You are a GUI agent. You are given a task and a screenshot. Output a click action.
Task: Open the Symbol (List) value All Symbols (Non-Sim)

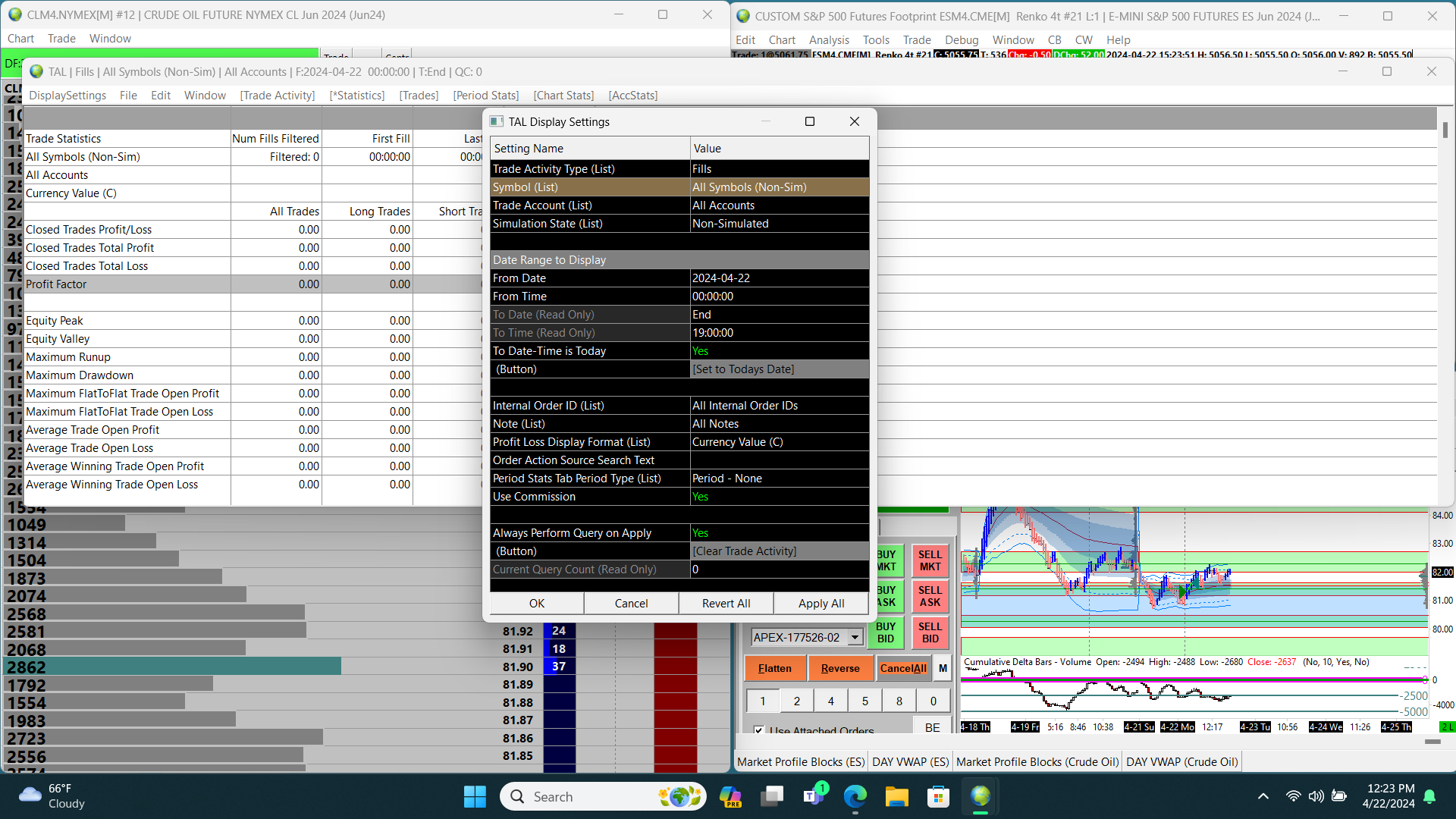tap(779, 187)
